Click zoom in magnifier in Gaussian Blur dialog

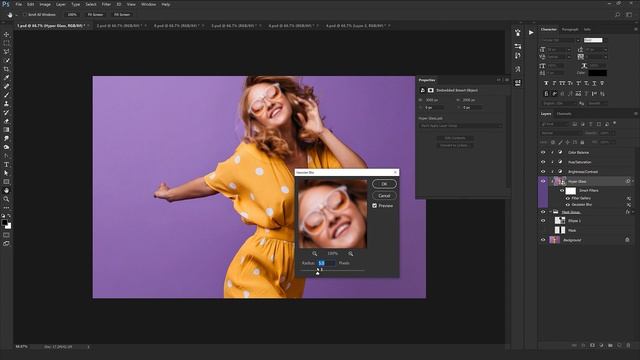[351, 253]
